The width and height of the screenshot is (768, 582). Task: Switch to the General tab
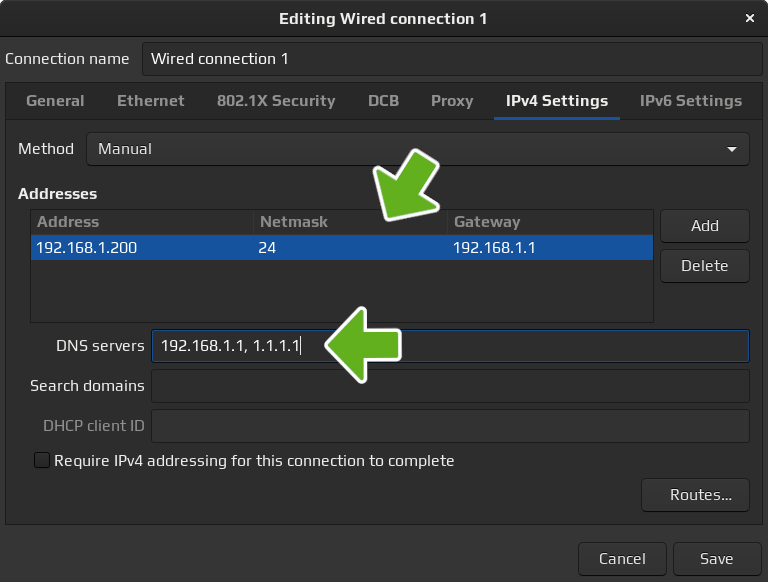pyautogui.click(x=55, y=101)
